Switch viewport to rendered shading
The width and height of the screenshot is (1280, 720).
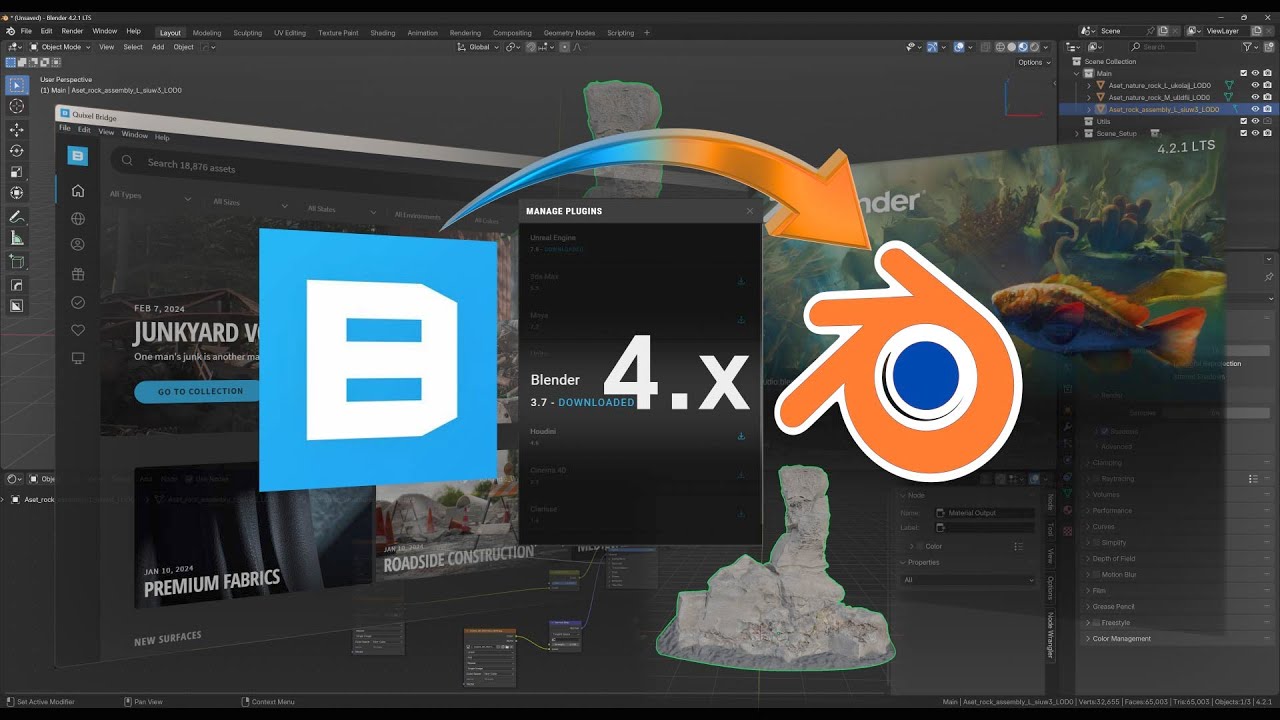1035,47
